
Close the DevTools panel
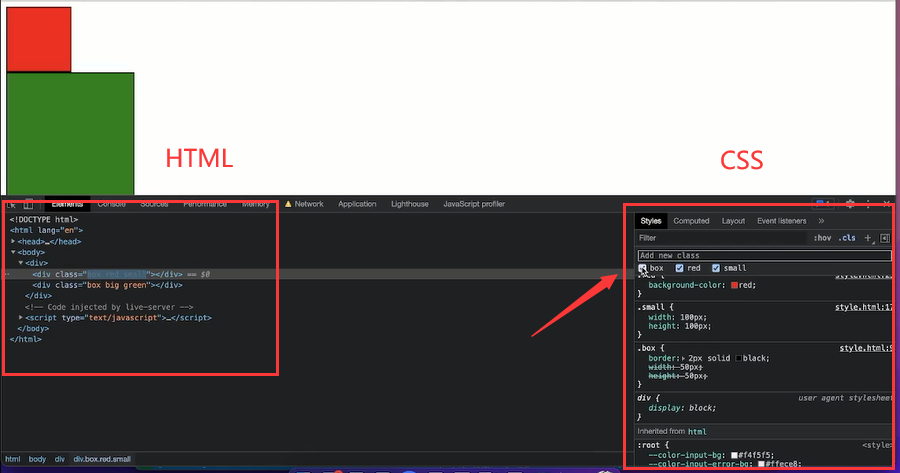click(x=887, y=204)
